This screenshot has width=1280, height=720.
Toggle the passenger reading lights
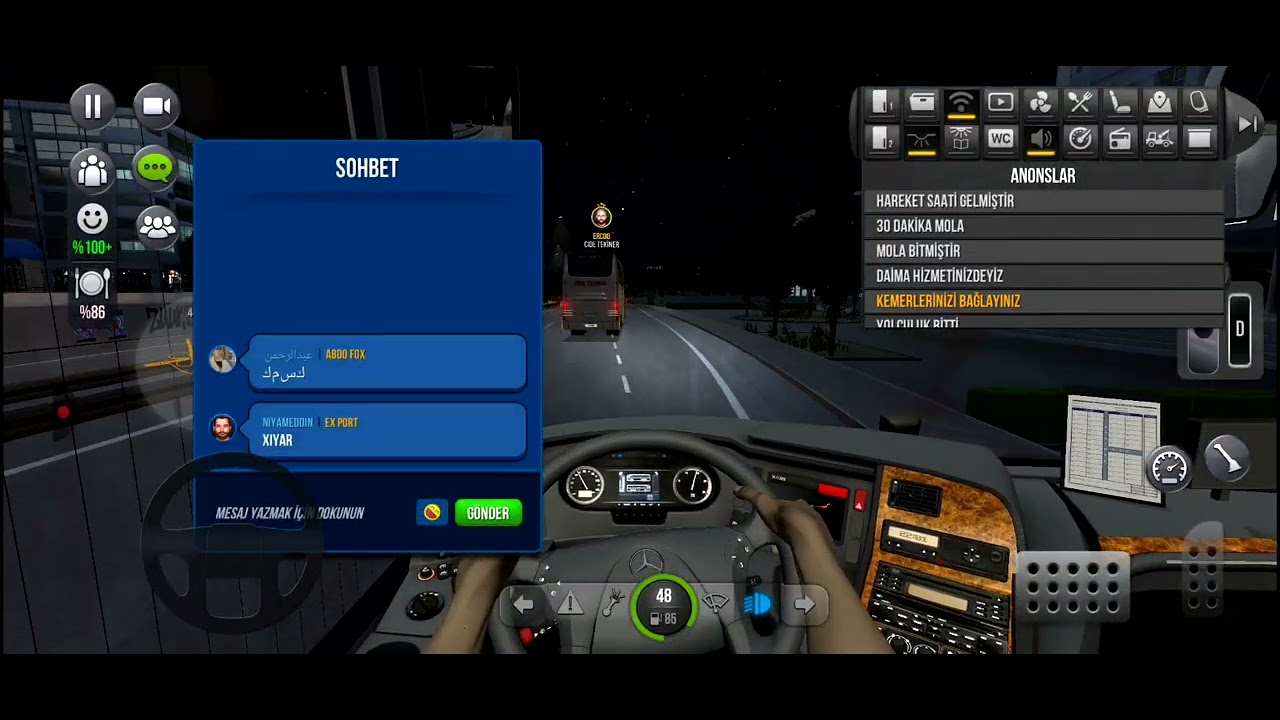(960, 139)
